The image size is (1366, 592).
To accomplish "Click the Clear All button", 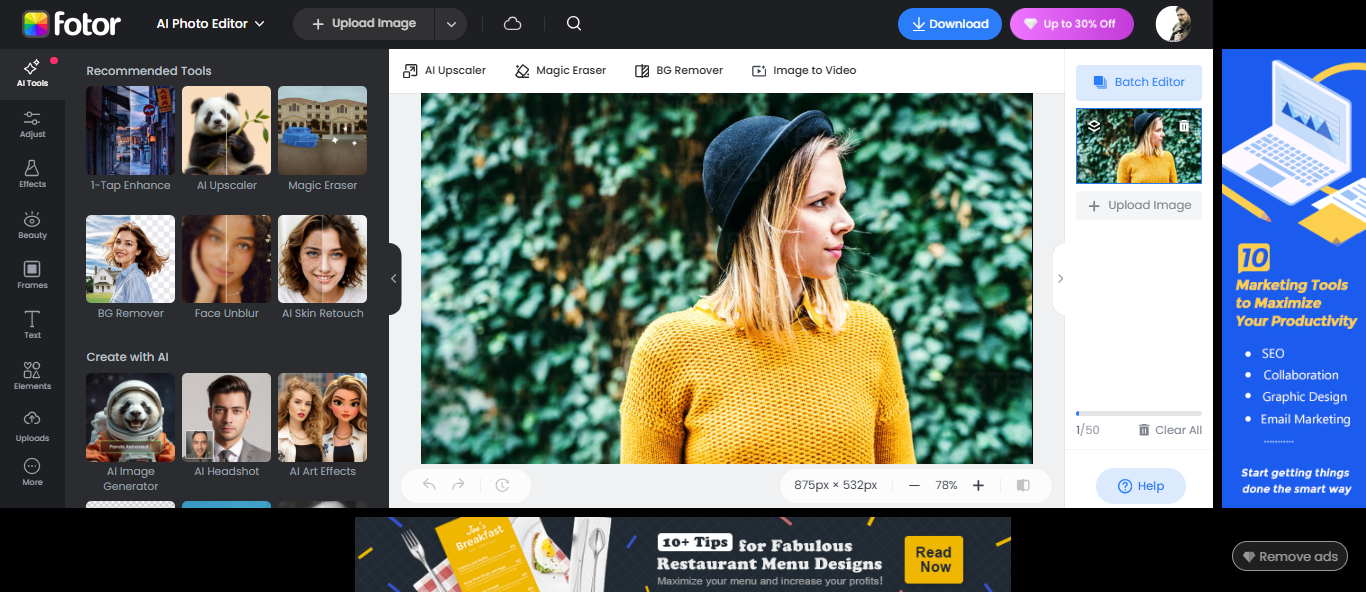I will [x=1170, y=430].
